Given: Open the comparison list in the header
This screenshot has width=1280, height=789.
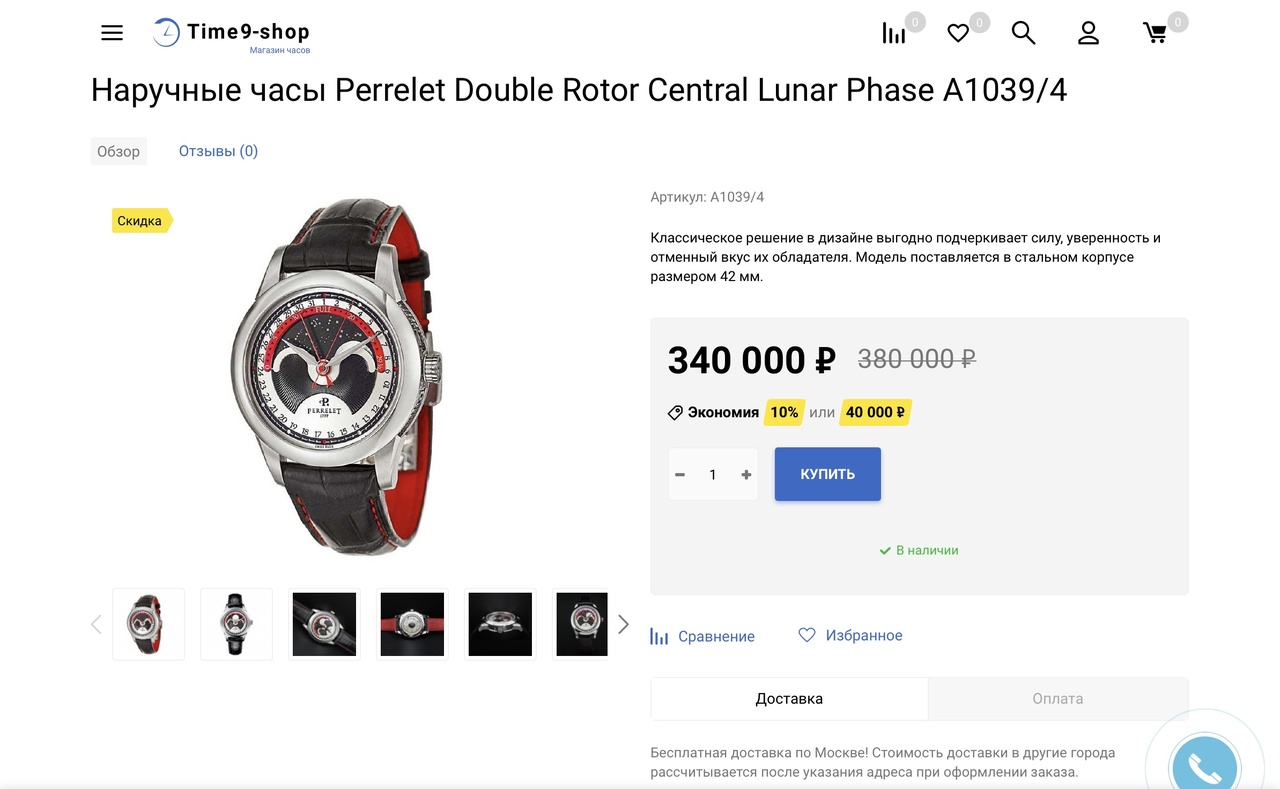Looking at the screenshot, I should 894,33.
